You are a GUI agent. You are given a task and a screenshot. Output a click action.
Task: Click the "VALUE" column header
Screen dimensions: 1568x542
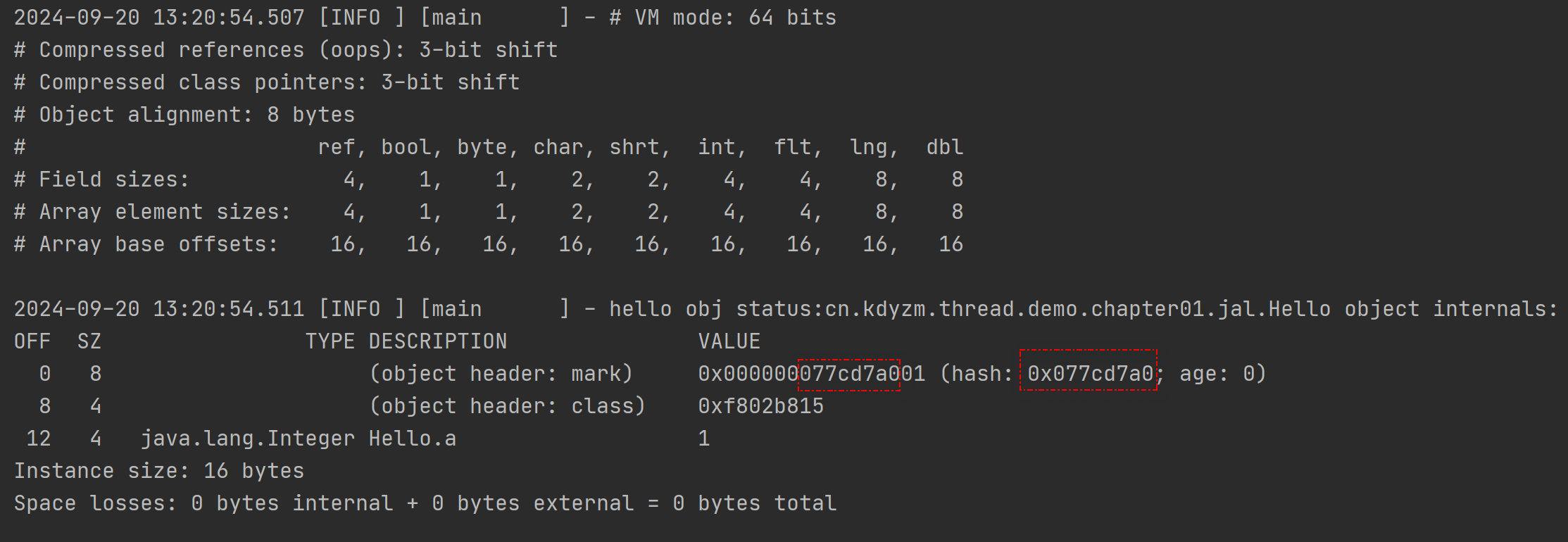(729, 341)
